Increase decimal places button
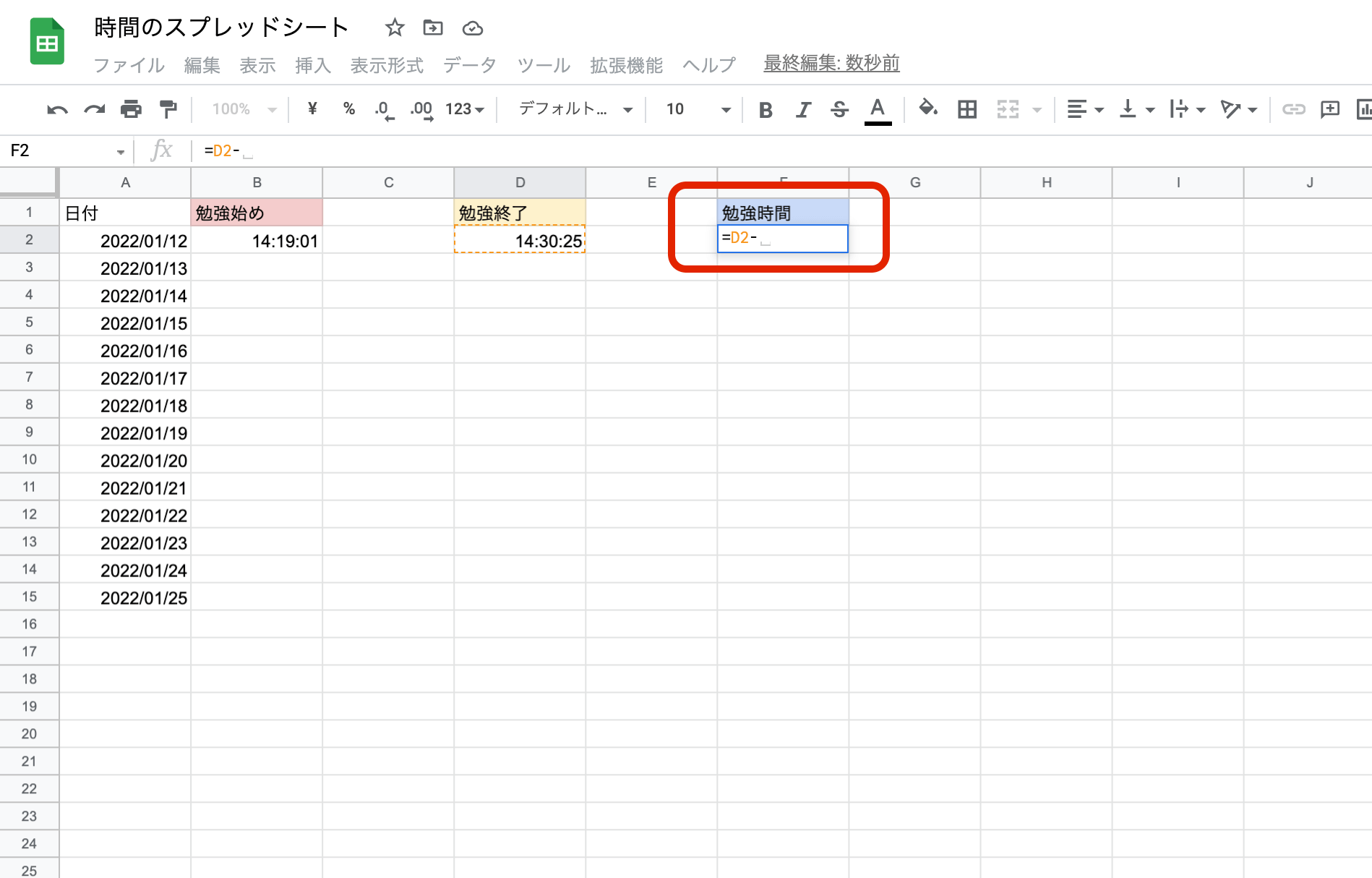 point(421,110)
